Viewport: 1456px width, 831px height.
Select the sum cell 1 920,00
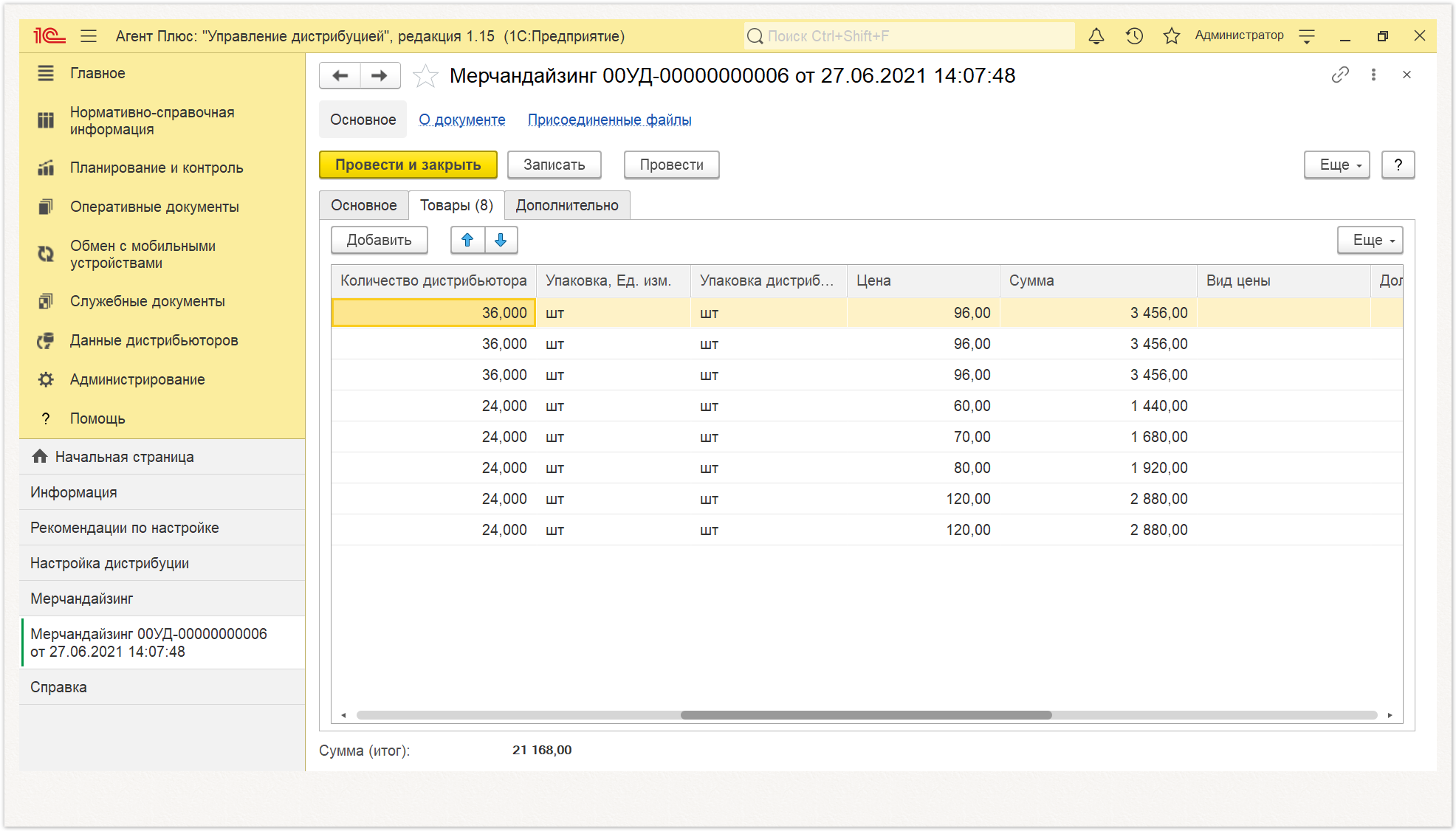[1098, 468]
